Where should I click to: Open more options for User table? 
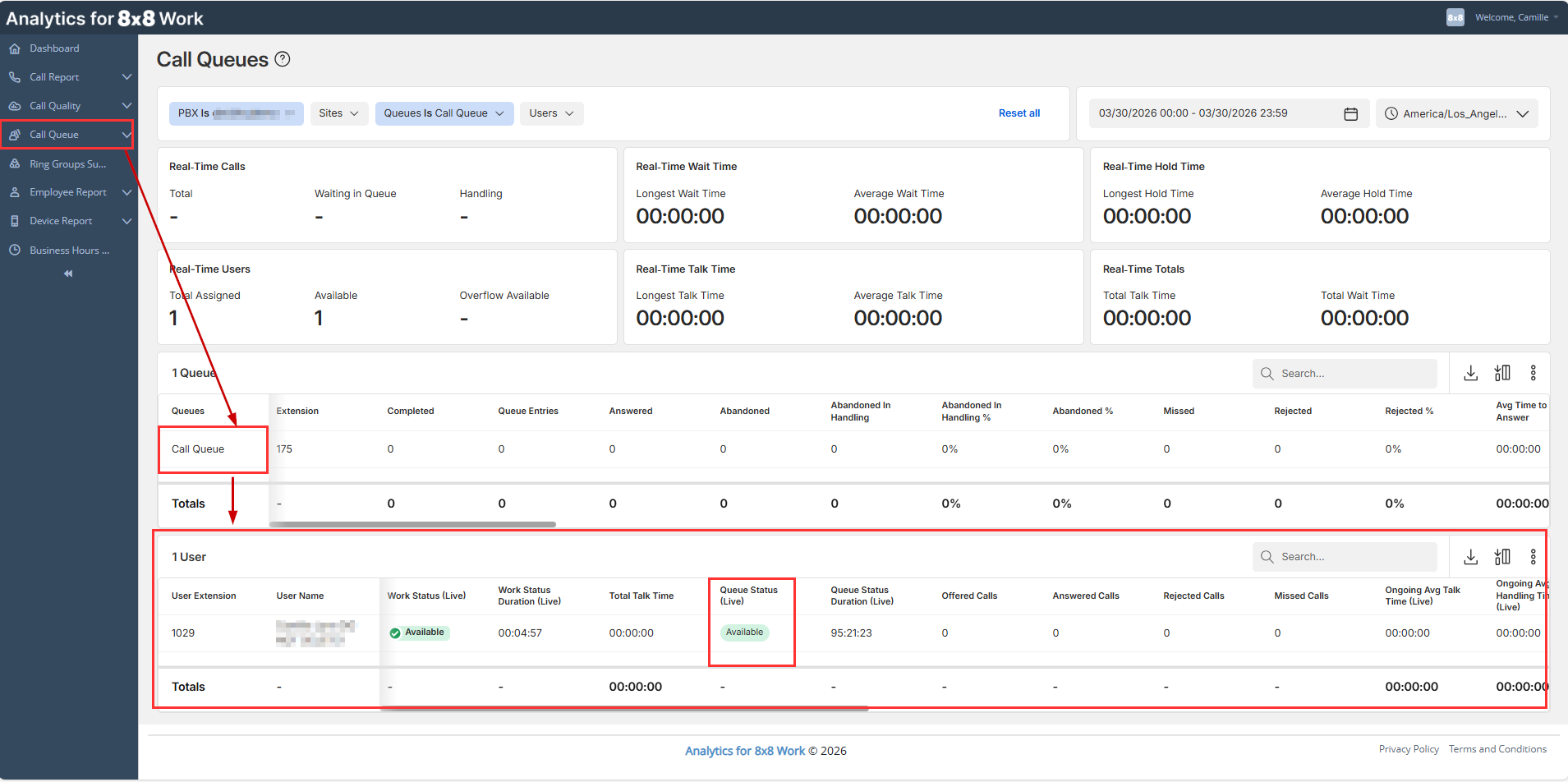point(1533,557)
